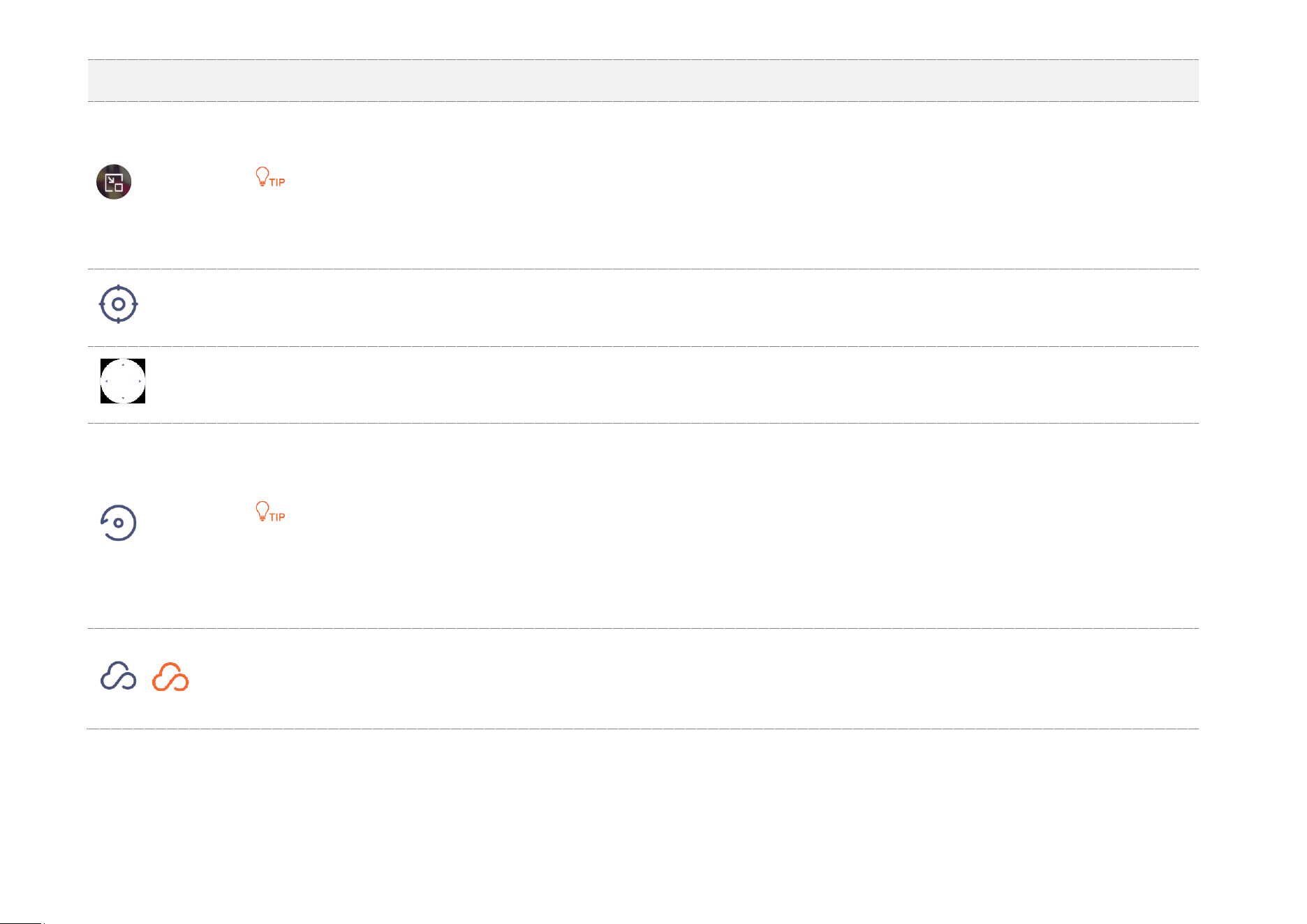1307x924 pixels.
Task: Click the lower orange TIP text label
Action: (x=277, y=518)
